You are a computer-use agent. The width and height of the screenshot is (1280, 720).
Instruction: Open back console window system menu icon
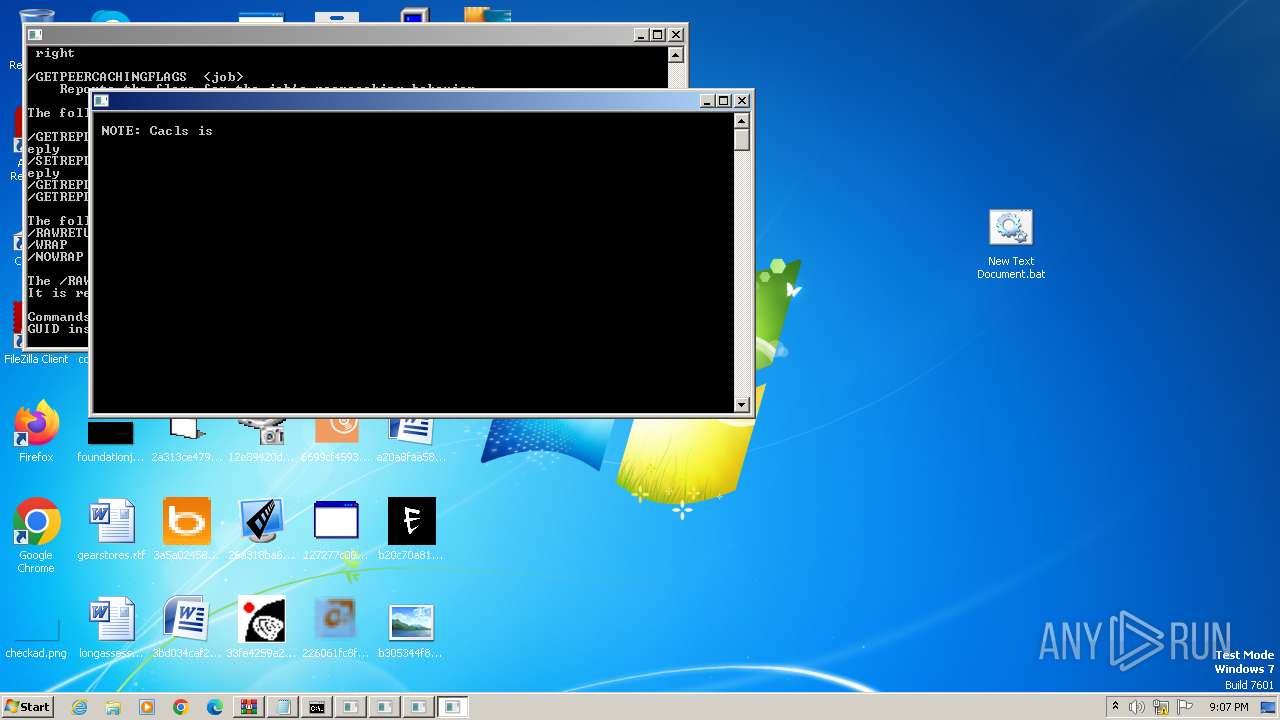click(x=36, y=34)
